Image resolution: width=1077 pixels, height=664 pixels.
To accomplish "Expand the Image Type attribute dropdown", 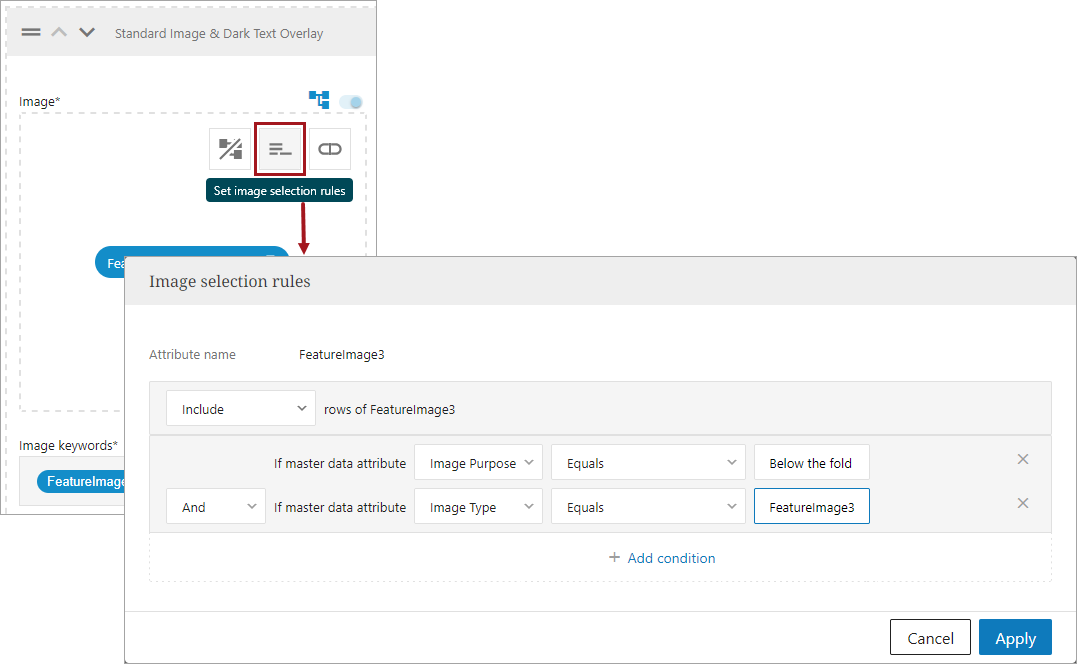I will click(x=478, y=507).
